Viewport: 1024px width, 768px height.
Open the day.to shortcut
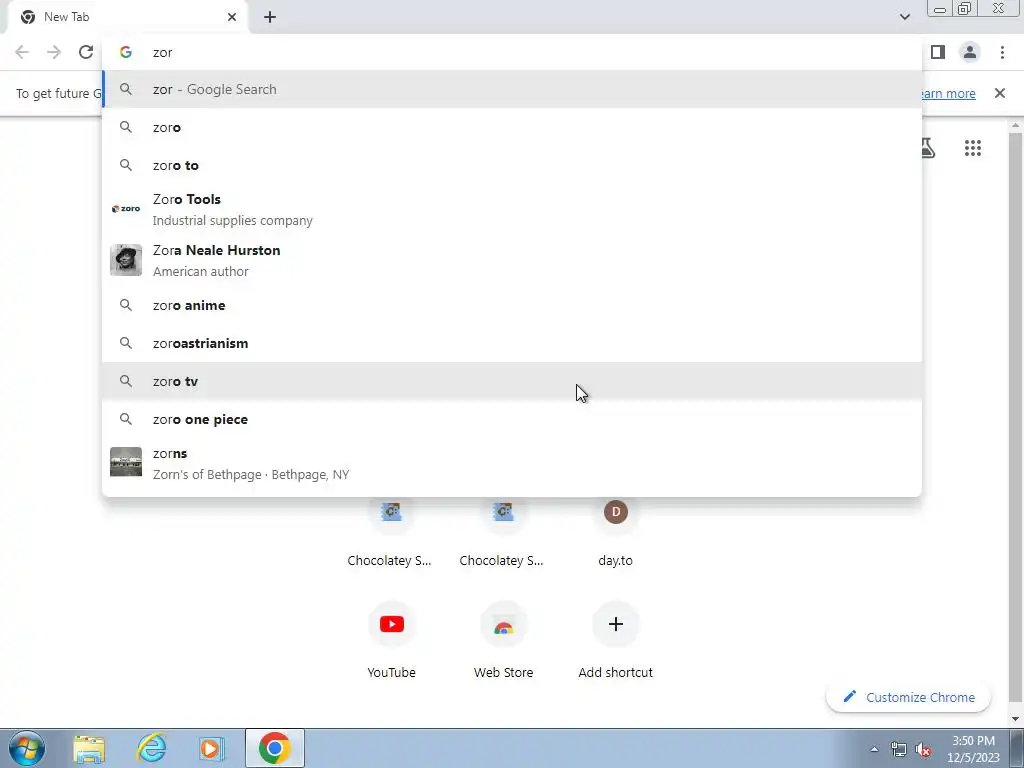click(615, 530)
